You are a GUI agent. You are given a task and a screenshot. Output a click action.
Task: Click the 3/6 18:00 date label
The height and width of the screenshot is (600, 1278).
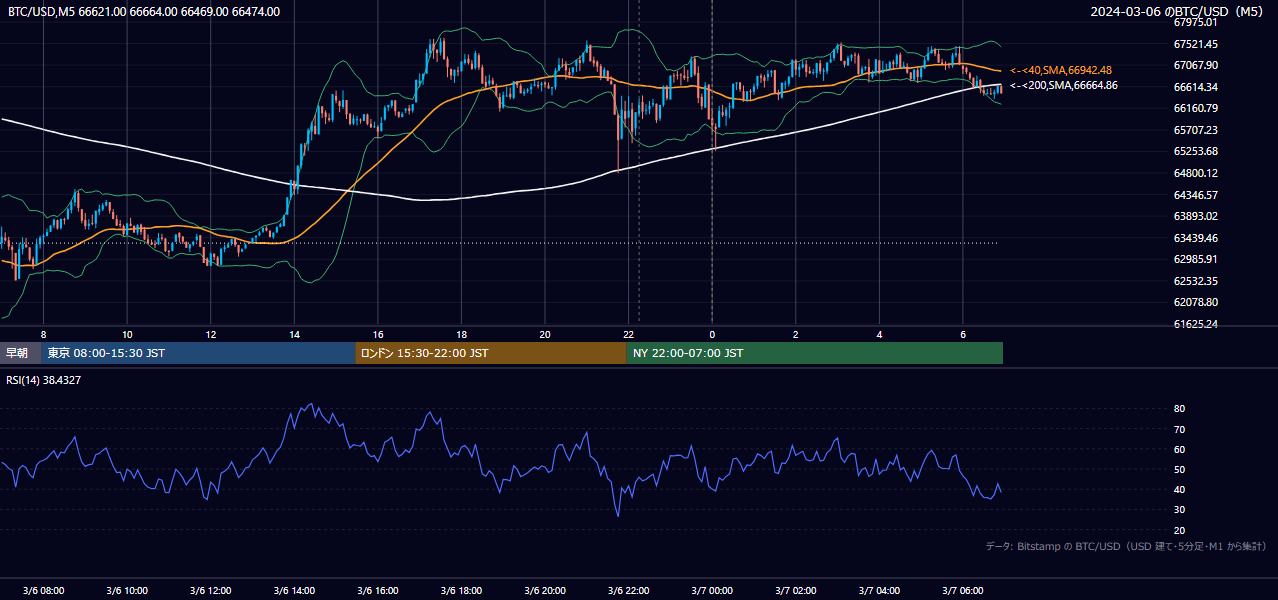(x=461, y=591)
